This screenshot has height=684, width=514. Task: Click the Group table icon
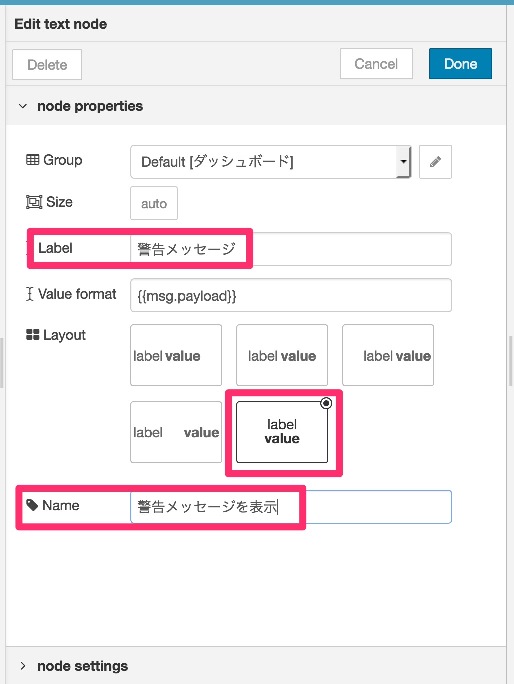(32, 160)
